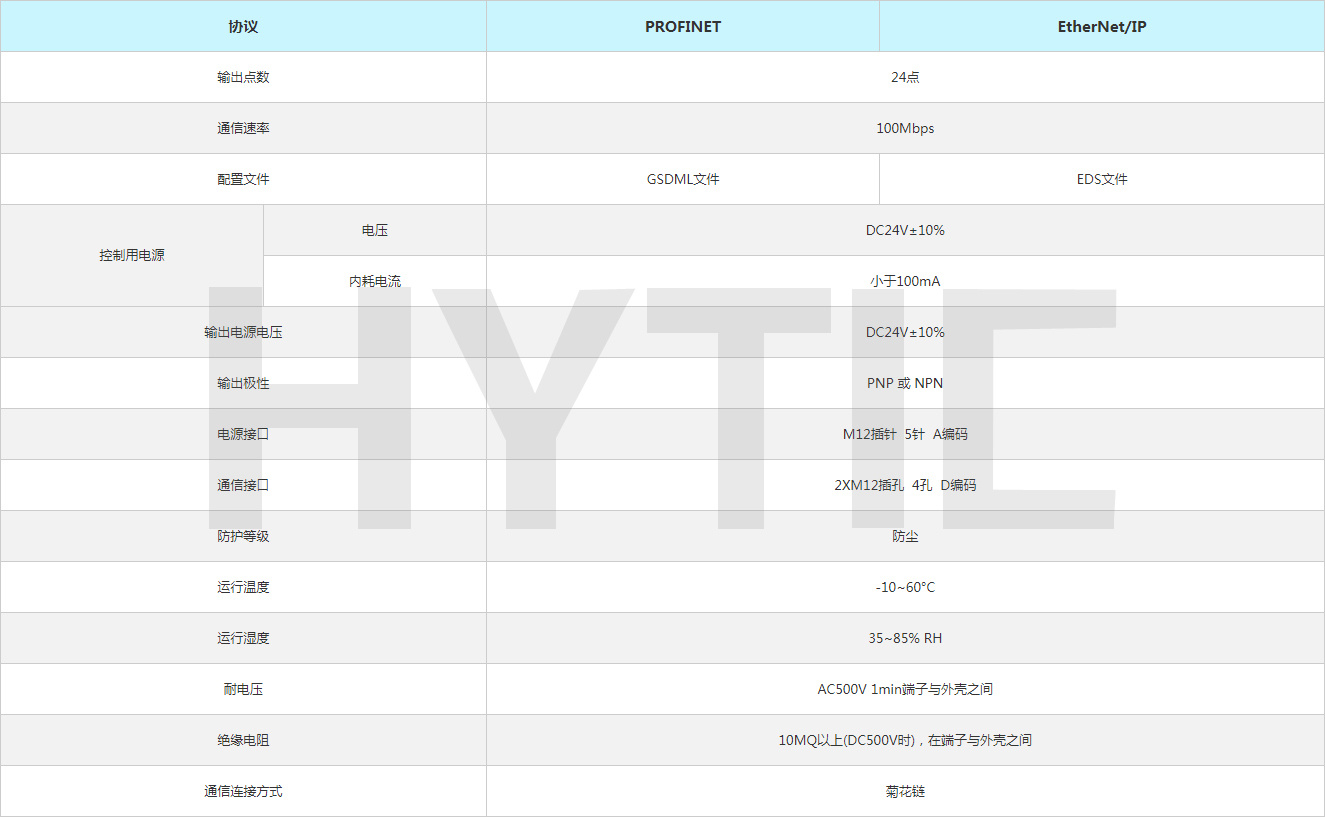Select the 小于100mA value
This screenshot has height=817, width=1325.
coord(905,281)
